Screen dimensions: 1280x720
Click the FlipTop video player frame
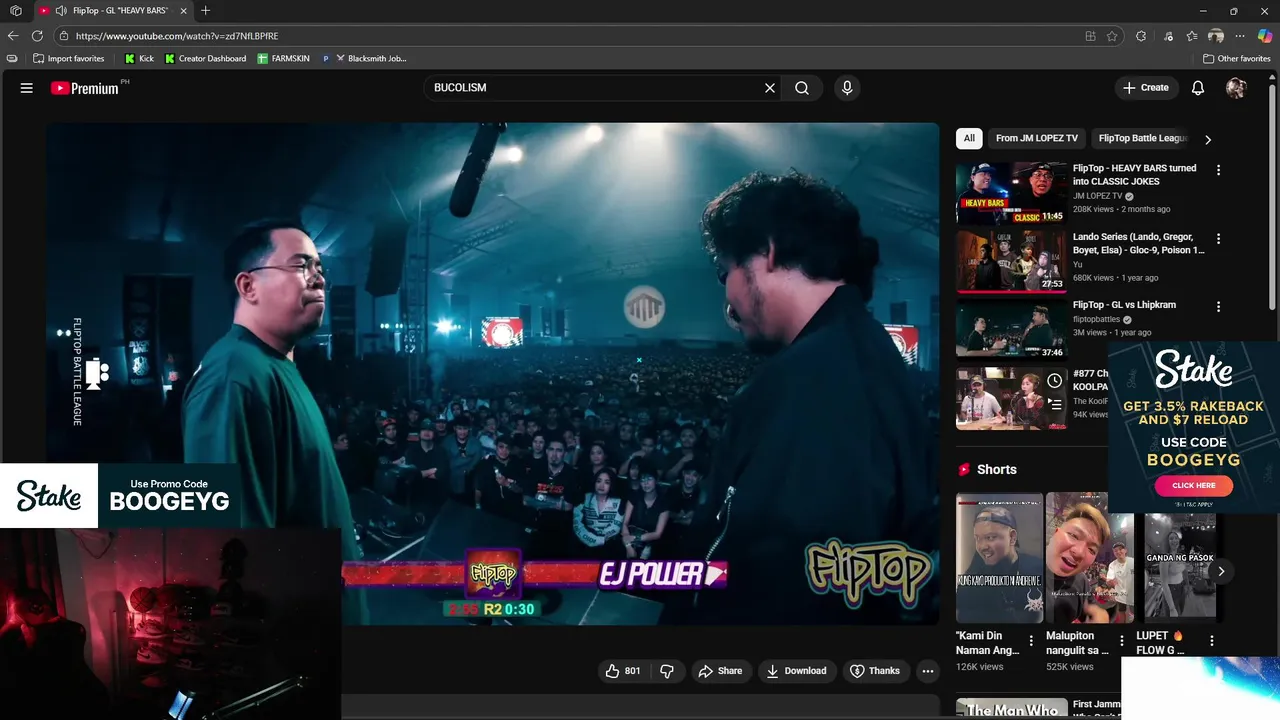(492, 374)
